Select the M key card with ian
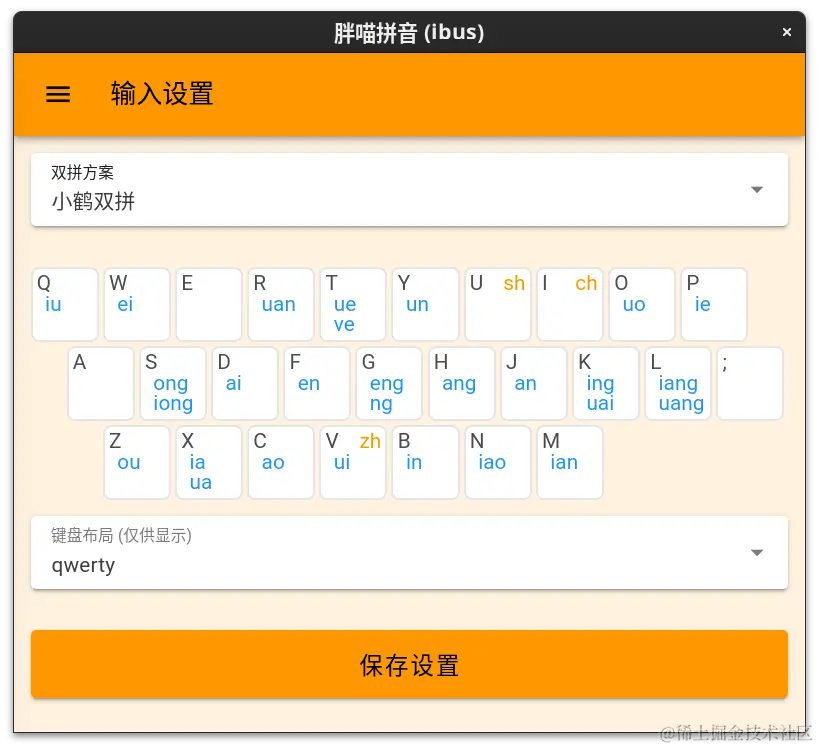This screenshot has height=749, width=819. click(570, 462)
